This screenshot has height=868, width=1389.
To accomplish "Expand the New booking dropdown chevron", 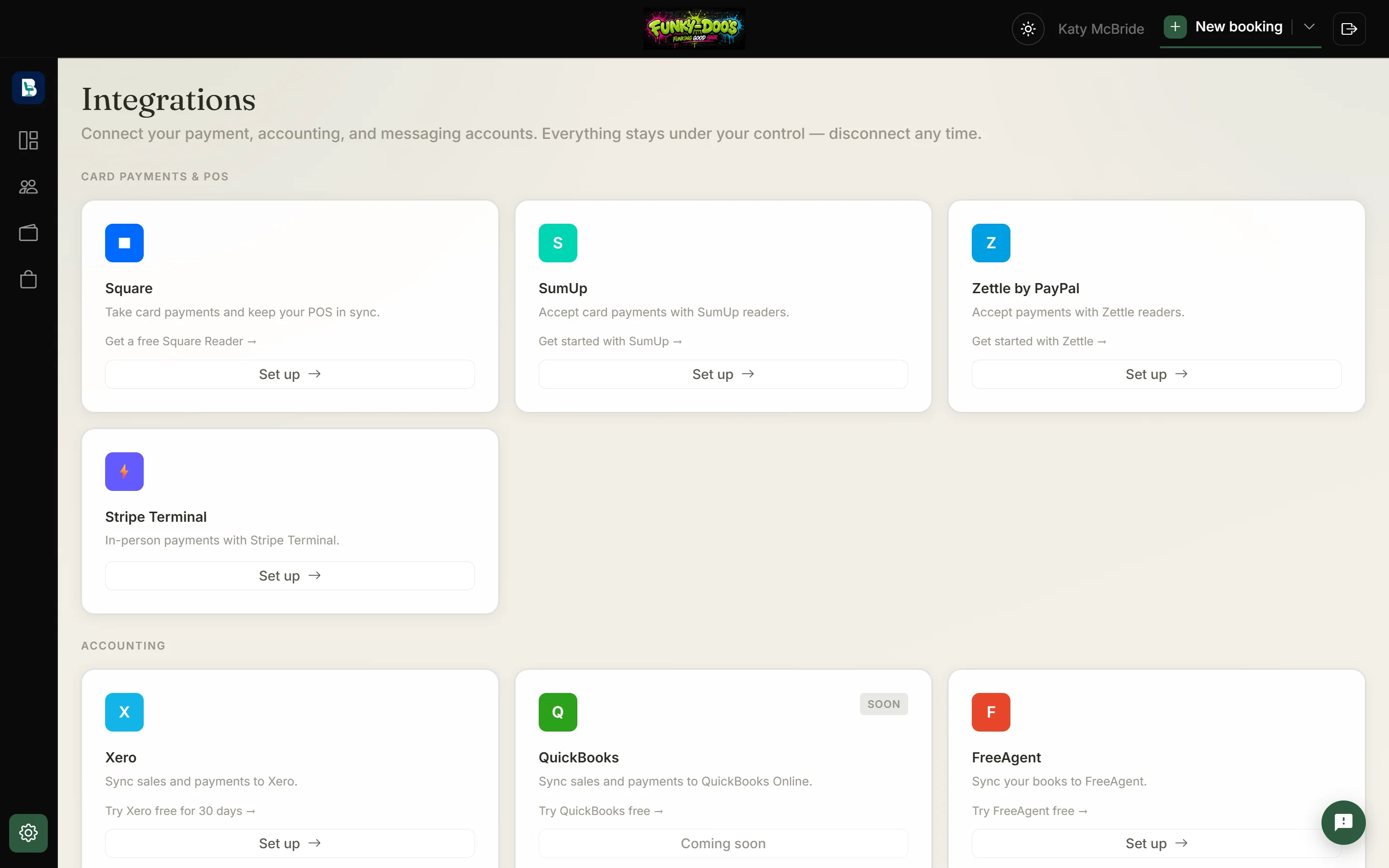I will pos(1309,27).
